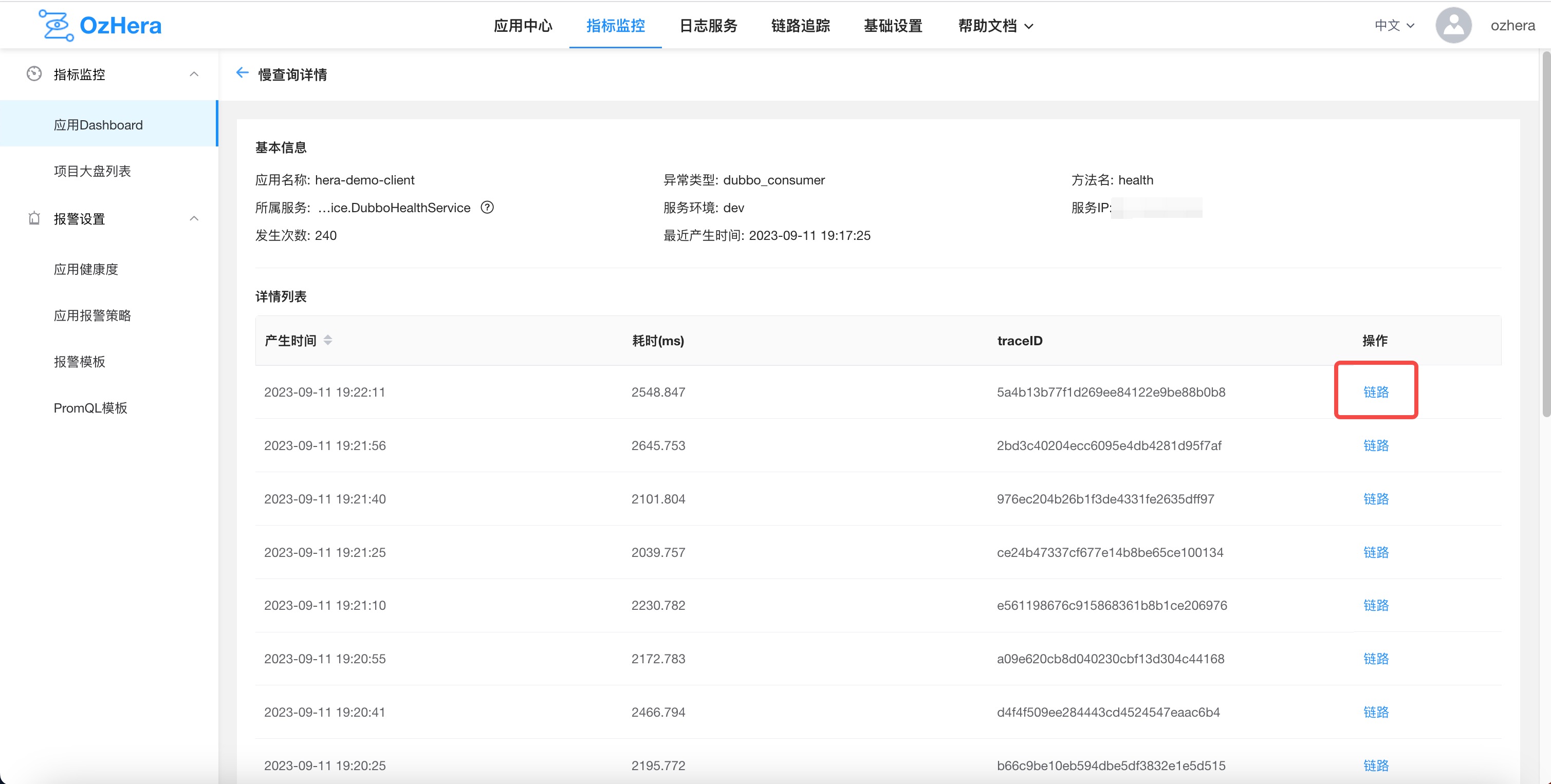Image resolution: width=1551 pixels, height=784 pixels.
Task: Open the 日志服务 top menu
Action: tap(708, 26)
